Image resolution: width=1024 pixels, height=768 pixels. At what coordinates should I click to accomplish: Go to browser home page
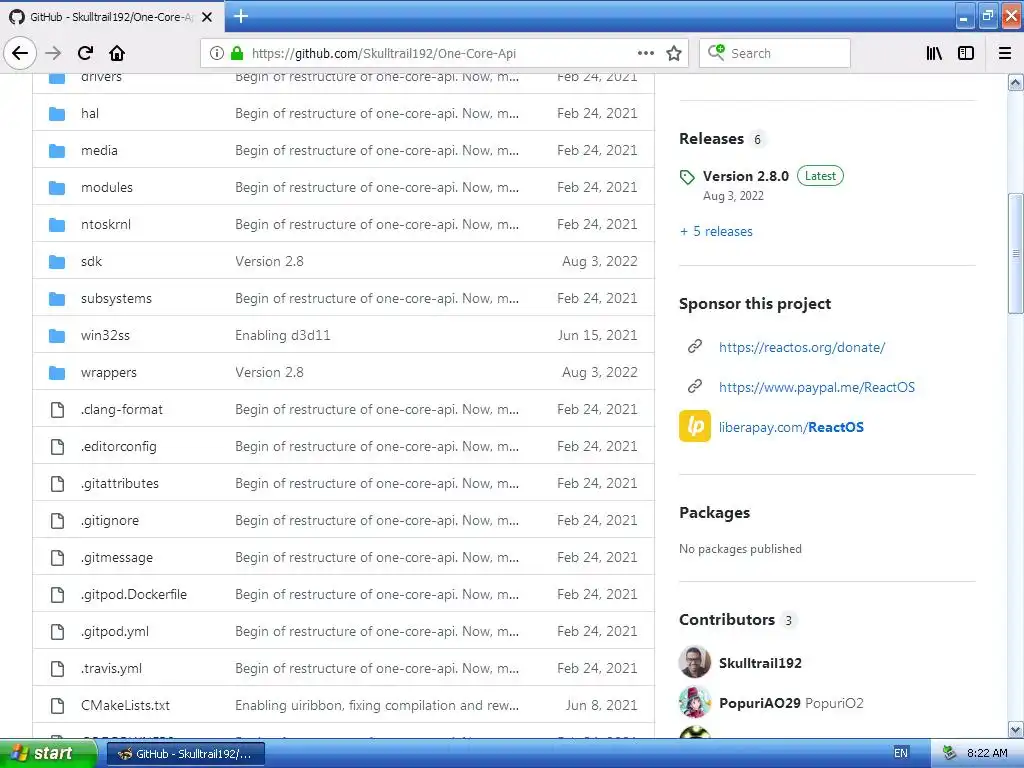point(117,54)
